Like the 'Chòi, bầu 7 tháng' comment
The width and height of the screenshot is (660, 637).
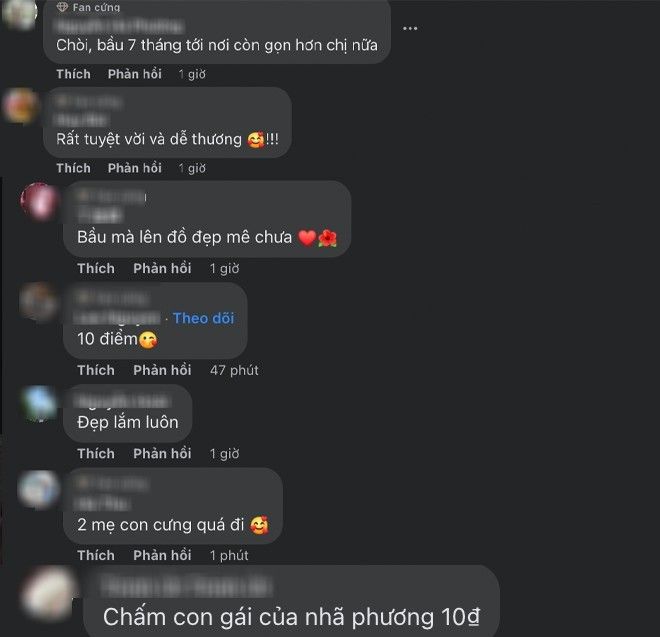coord(74,74)
